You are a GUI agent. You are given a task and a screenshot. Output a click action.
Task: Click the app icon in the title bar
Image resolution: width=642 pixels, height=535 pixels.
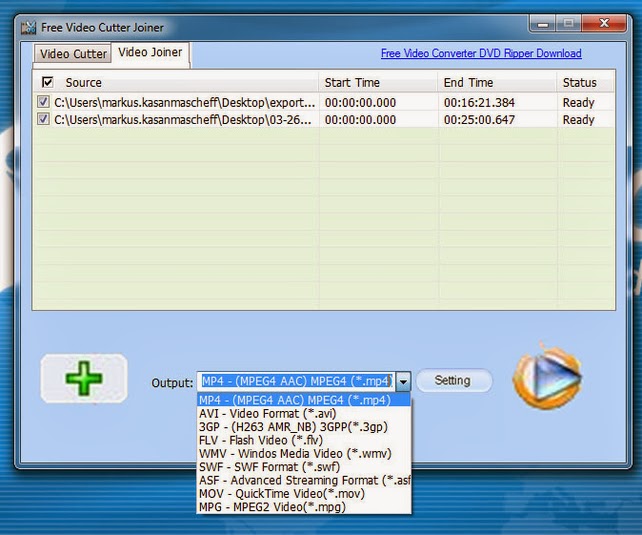(29, 28)
